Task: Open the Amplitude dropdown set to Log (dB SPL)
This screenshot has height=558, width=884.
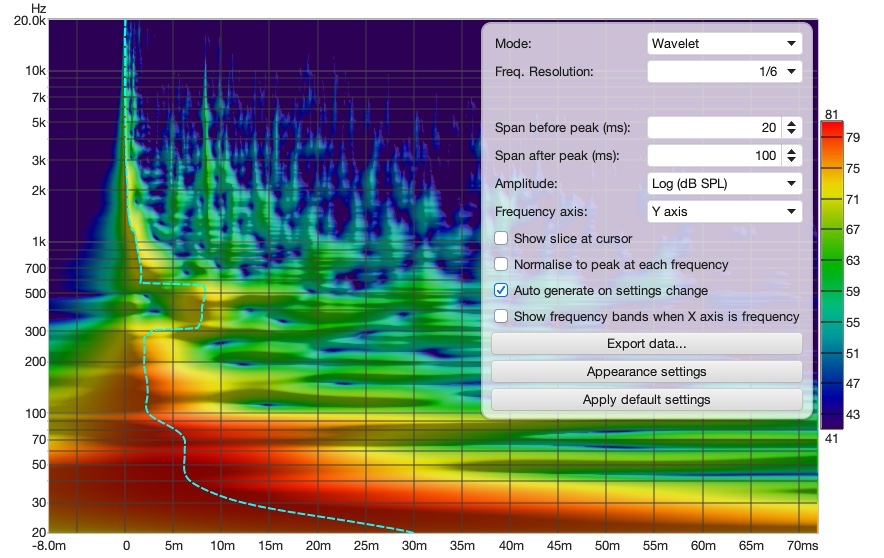Action: click(724, 184)
